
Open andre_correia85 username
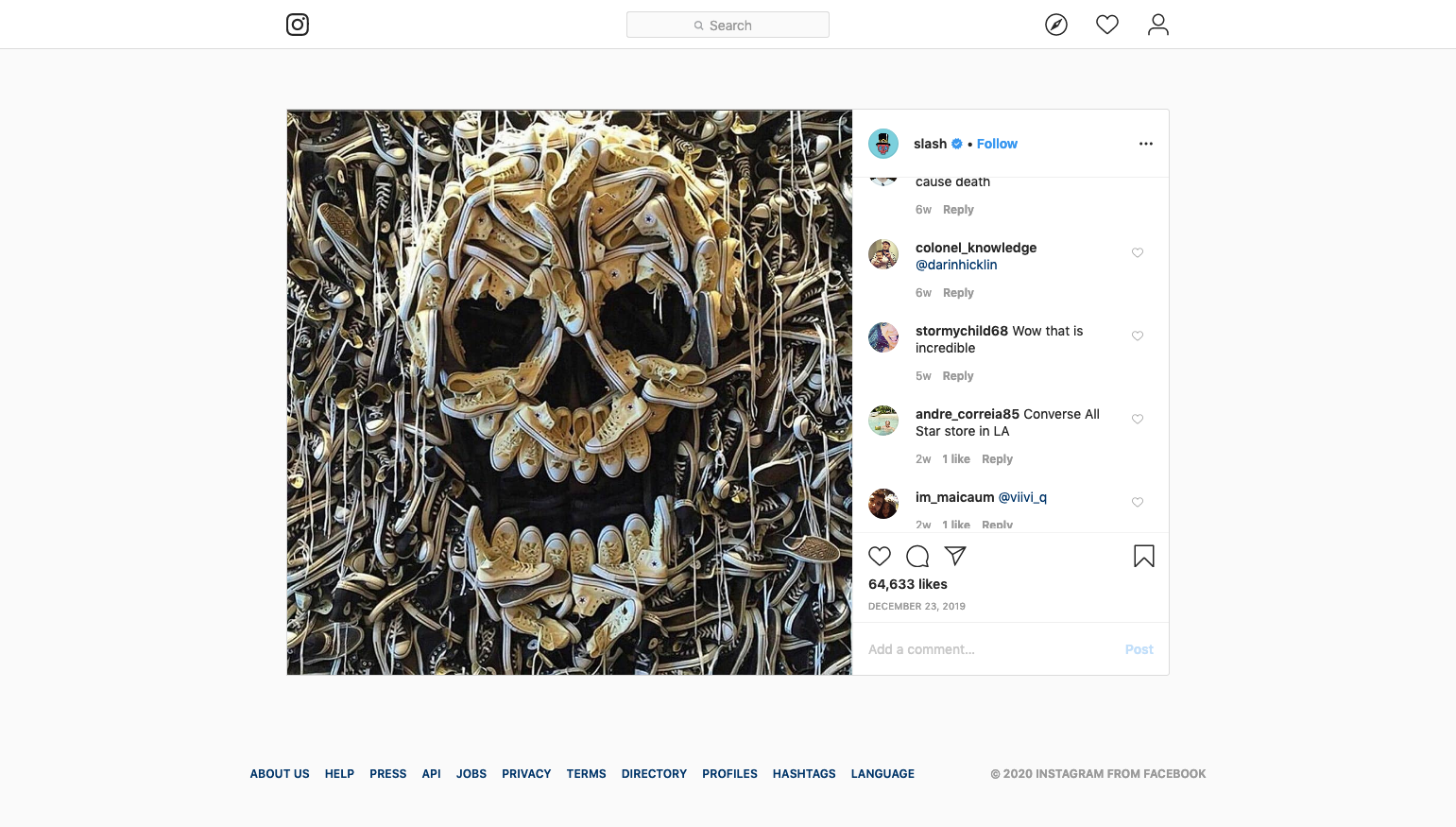[968, 414]
